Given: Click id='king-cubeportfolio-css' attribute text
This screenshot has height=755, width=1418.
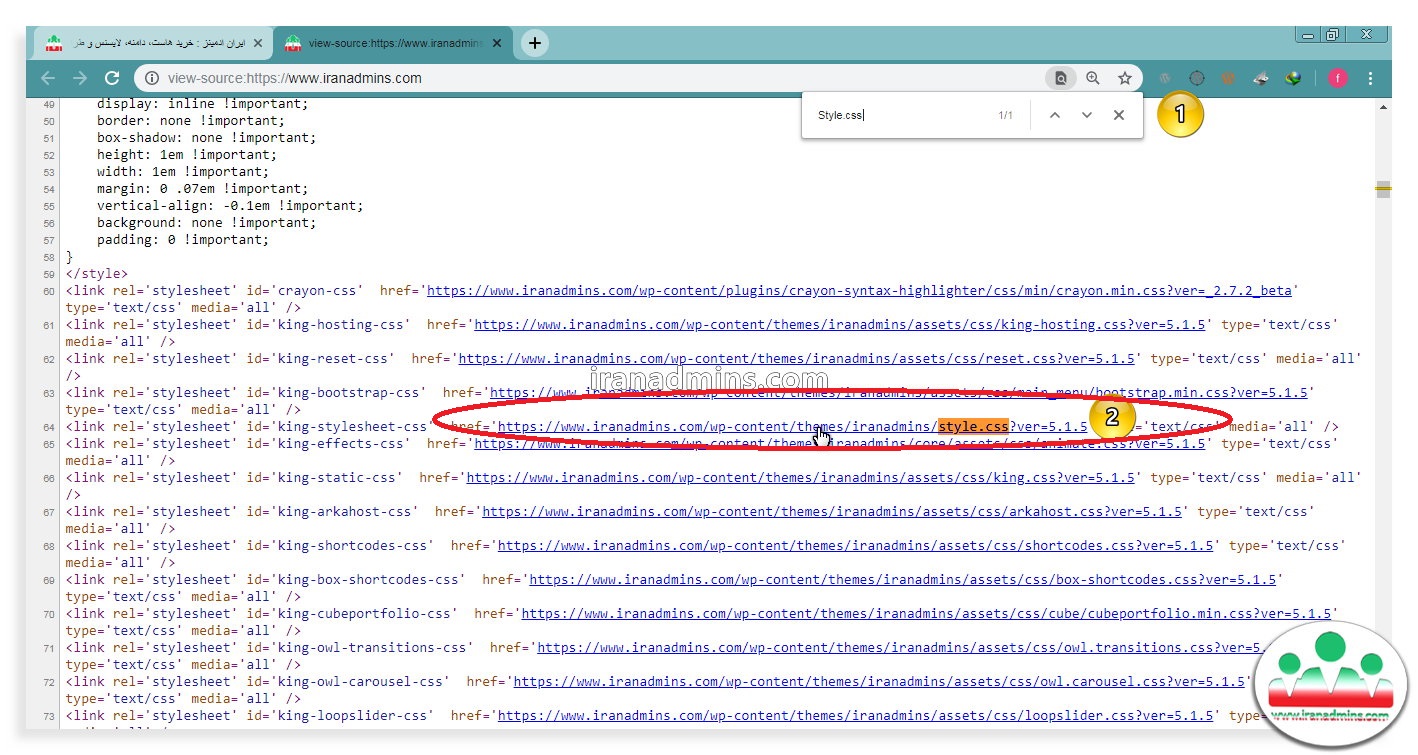Looking at the screenshot, I should pyautogui.click(x=352, y=614).
